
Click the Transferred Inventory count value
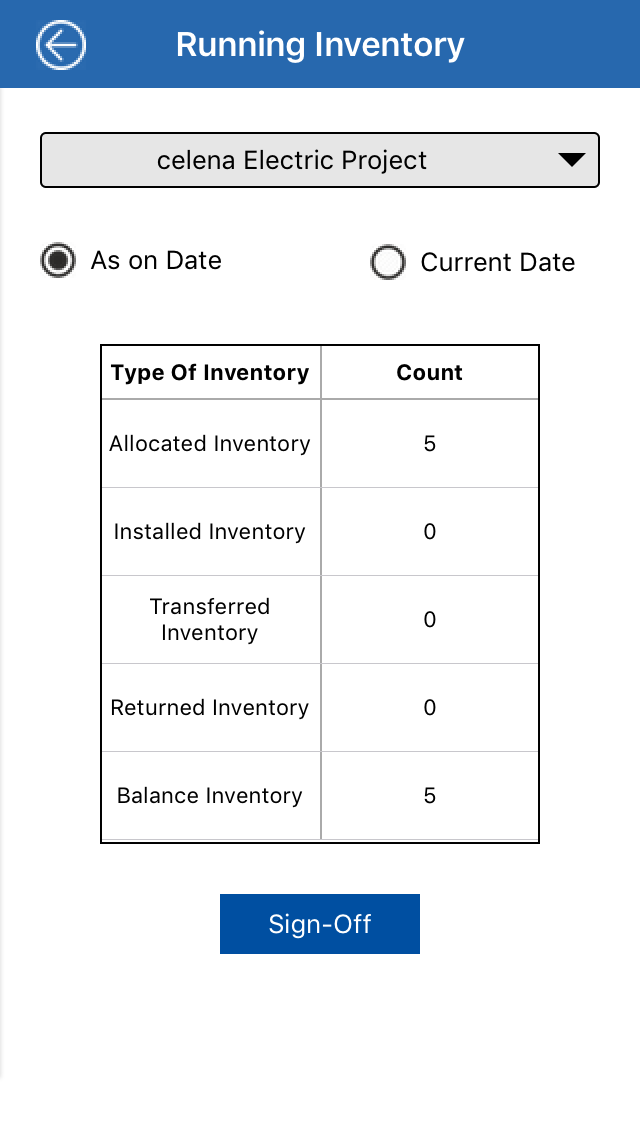430,620
